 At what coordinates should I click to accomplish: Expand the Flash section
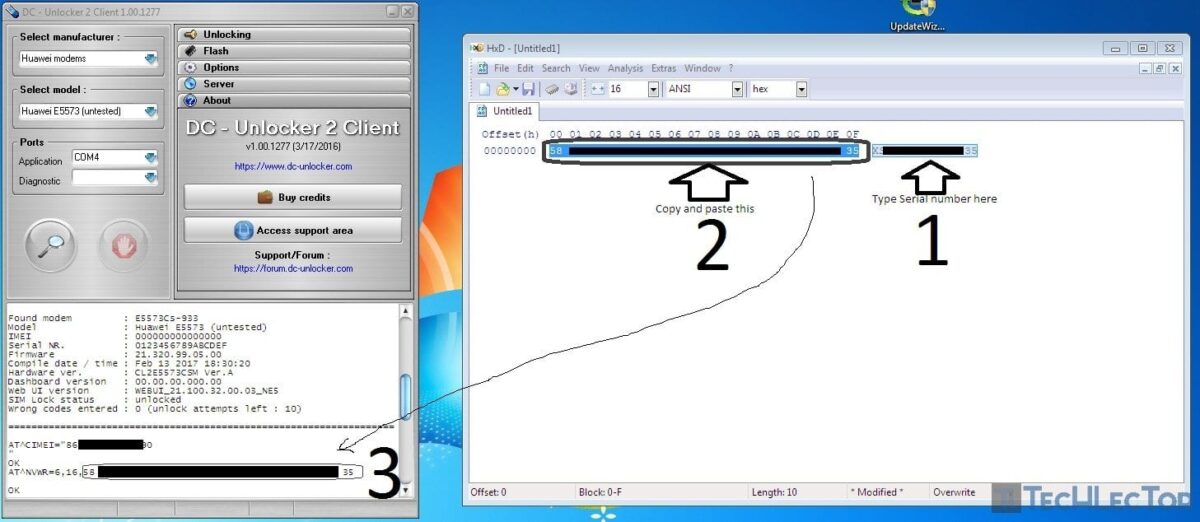point(294,51)
